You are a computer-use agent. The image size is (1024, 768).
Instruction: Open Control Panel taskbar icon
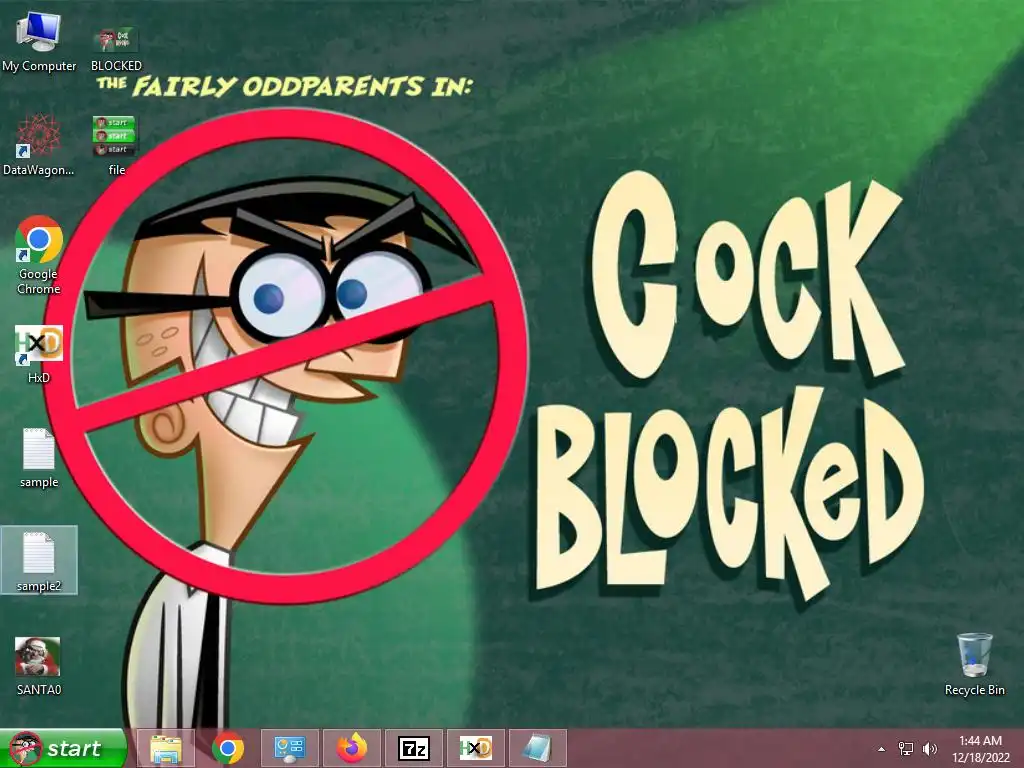[x=290, y=748]
